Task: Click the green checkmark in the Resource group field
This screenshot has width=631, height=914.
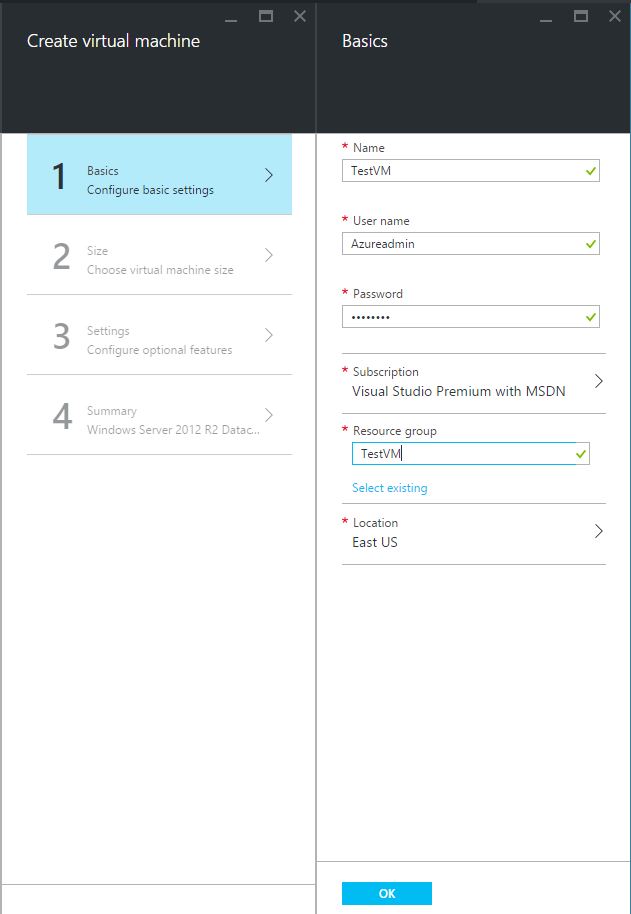Action: [x=580, y=454]
